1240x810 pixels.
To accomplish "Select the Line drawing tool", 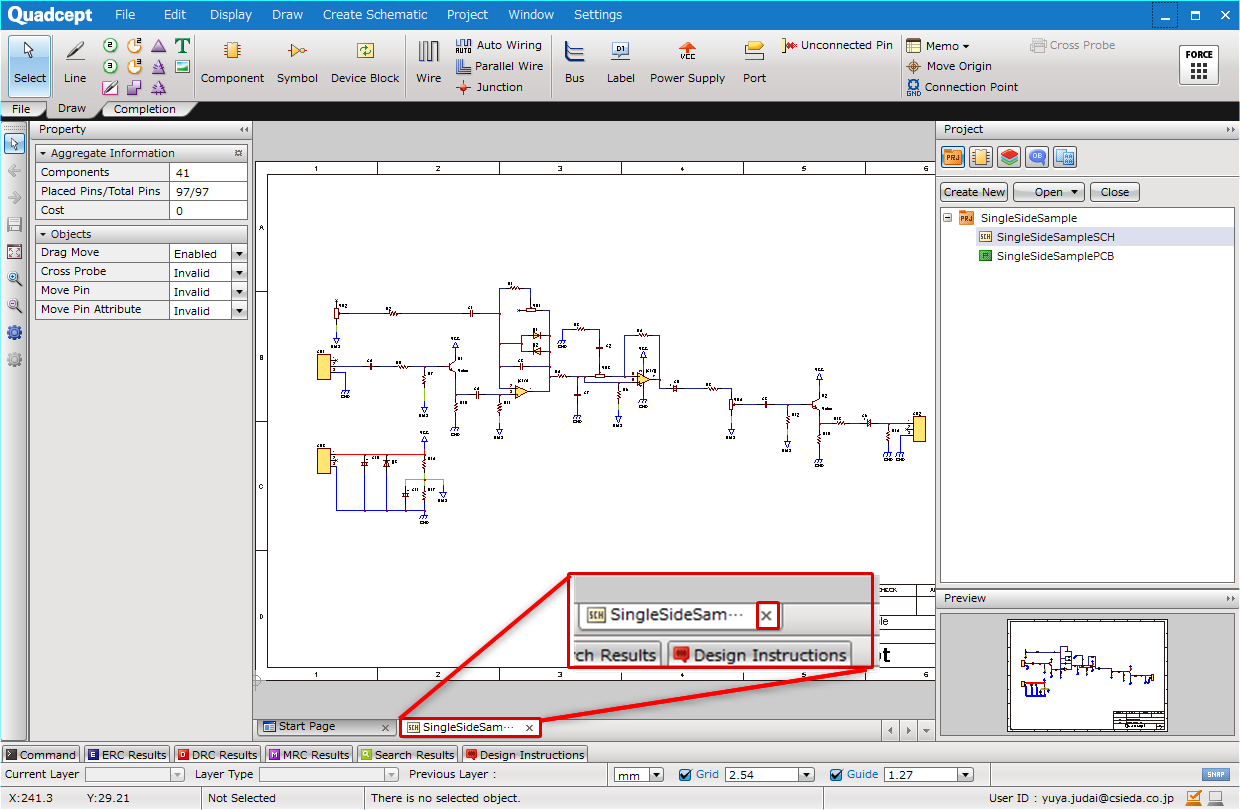I will pos(75,62).
